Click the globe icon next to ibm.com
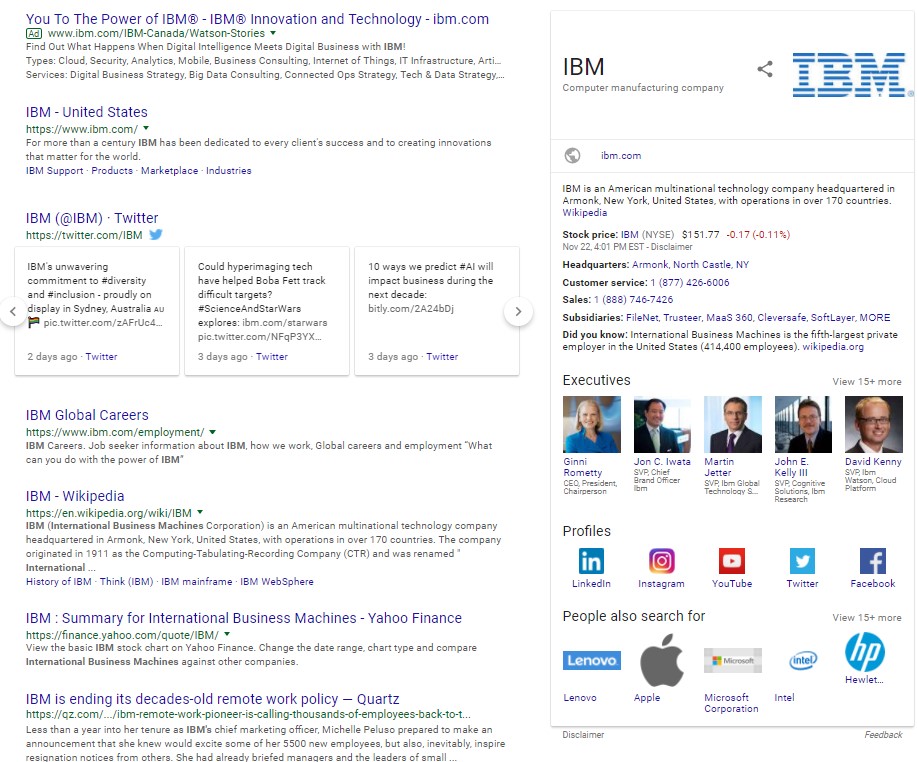The width and height of the screenshot is (917, 762). pos(572,156)
